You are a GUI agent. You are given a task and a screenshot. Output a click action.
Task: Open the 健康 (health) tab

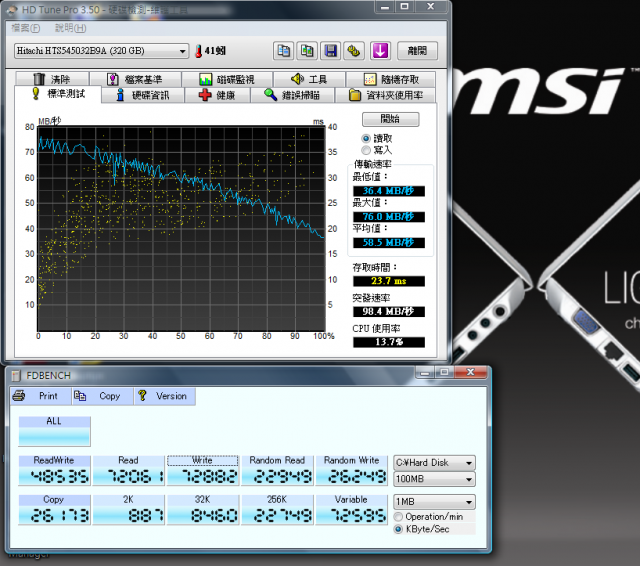coord(218,95)
